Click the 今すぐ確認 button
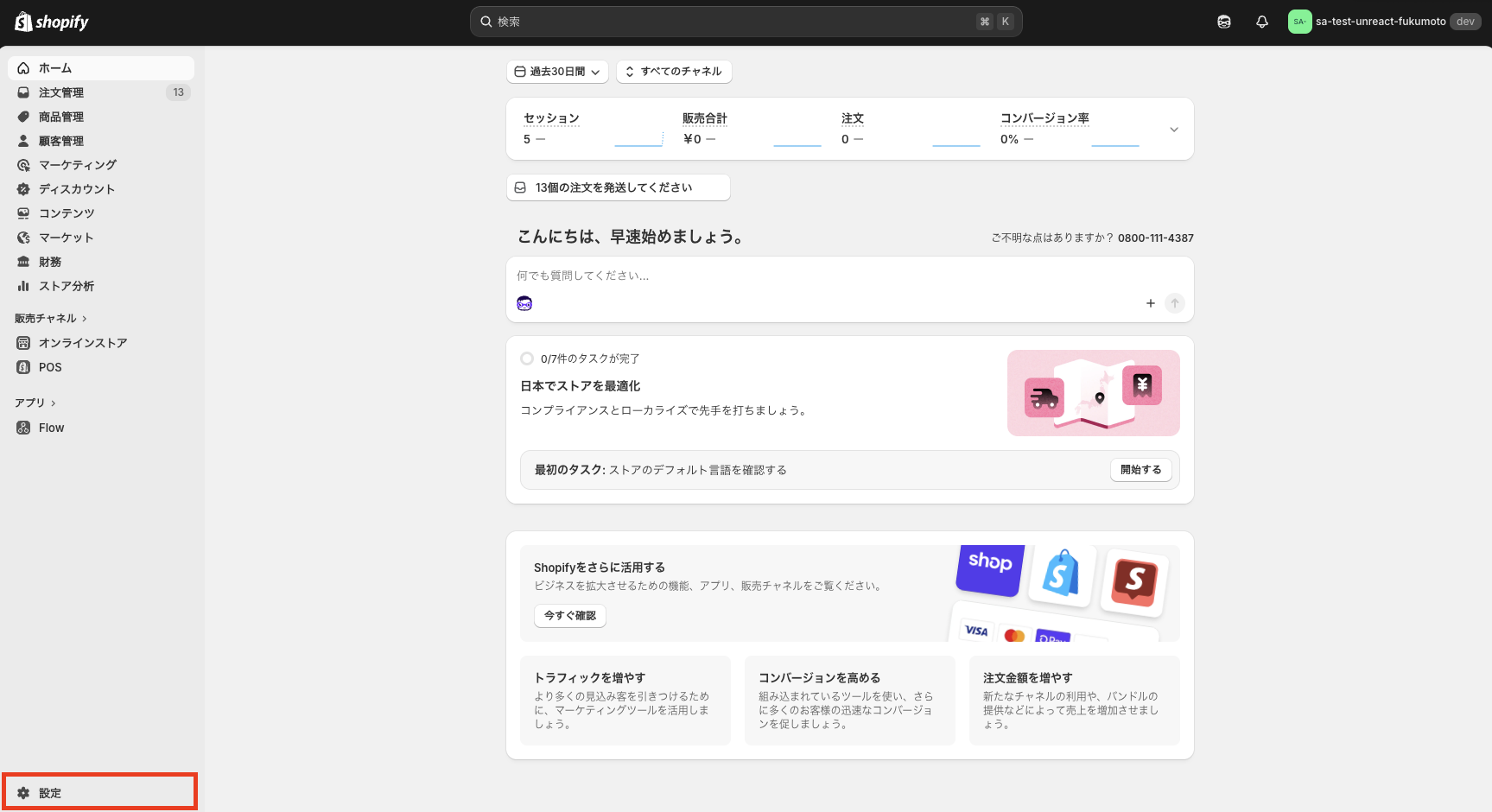 [570, 616]
